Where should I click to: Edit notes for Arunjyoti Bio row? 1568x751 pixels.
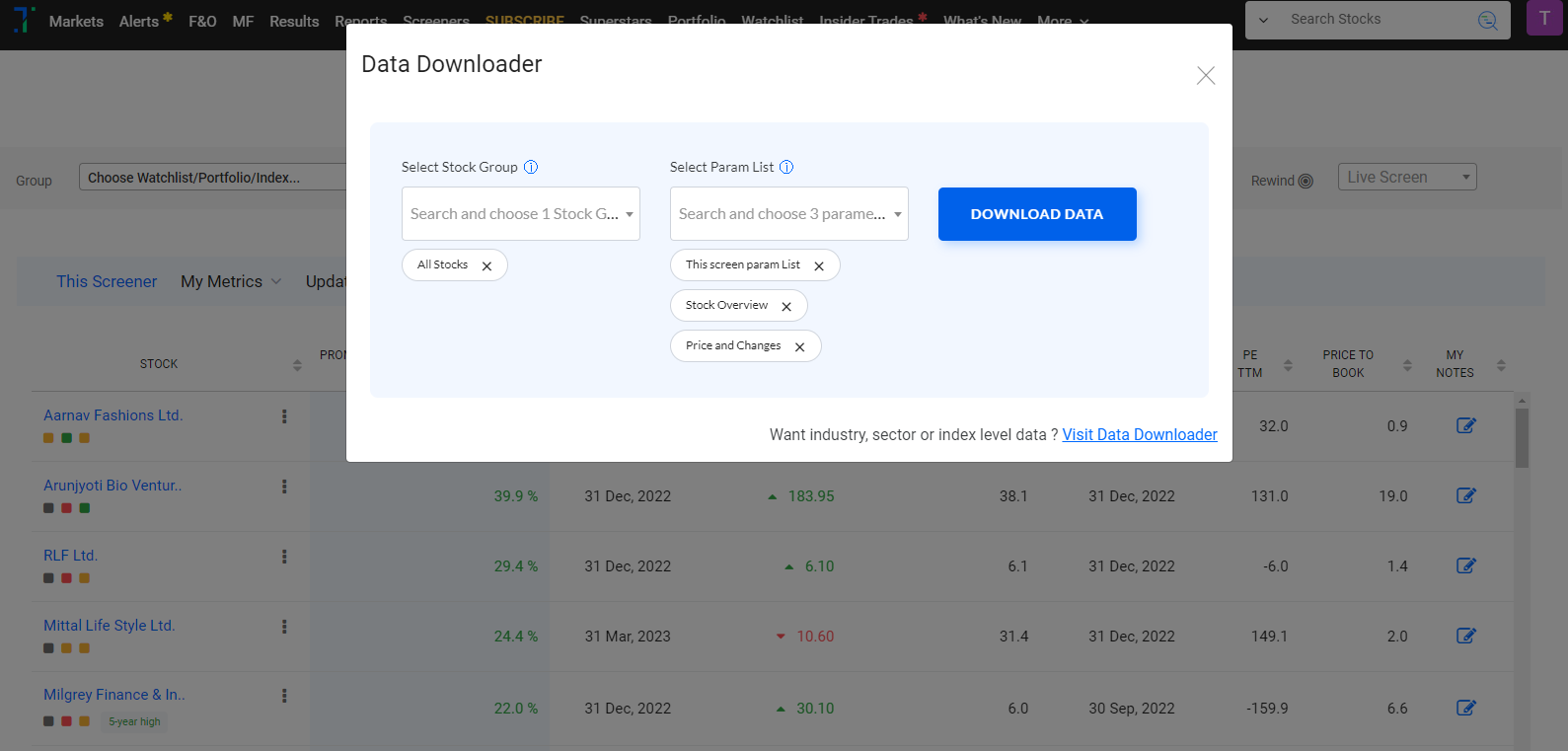[x=1466, y=495]
